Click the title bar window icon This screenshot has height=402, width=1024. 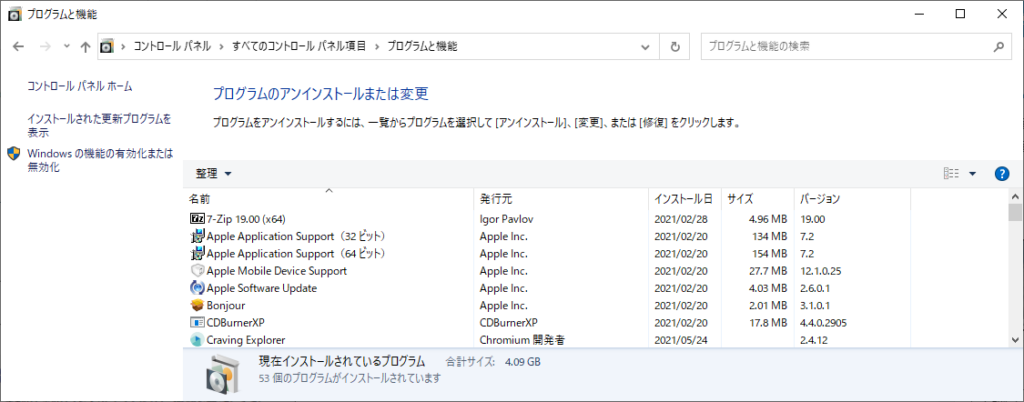[x=14, y=14]
